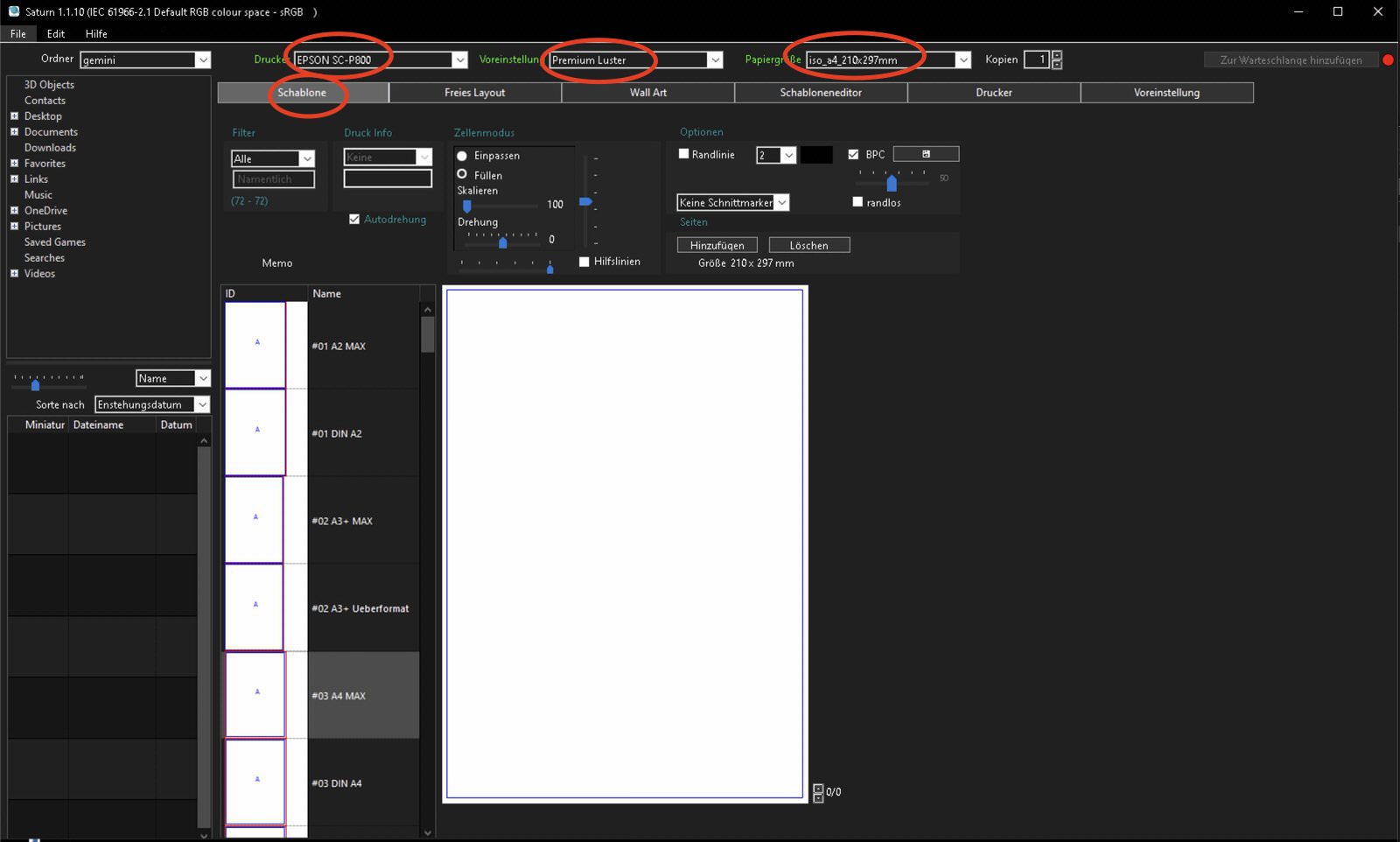Expand the Favorites tree node
Image resolution: width=1400 pixels, height=842 pixels.
[x=14, y=164]
